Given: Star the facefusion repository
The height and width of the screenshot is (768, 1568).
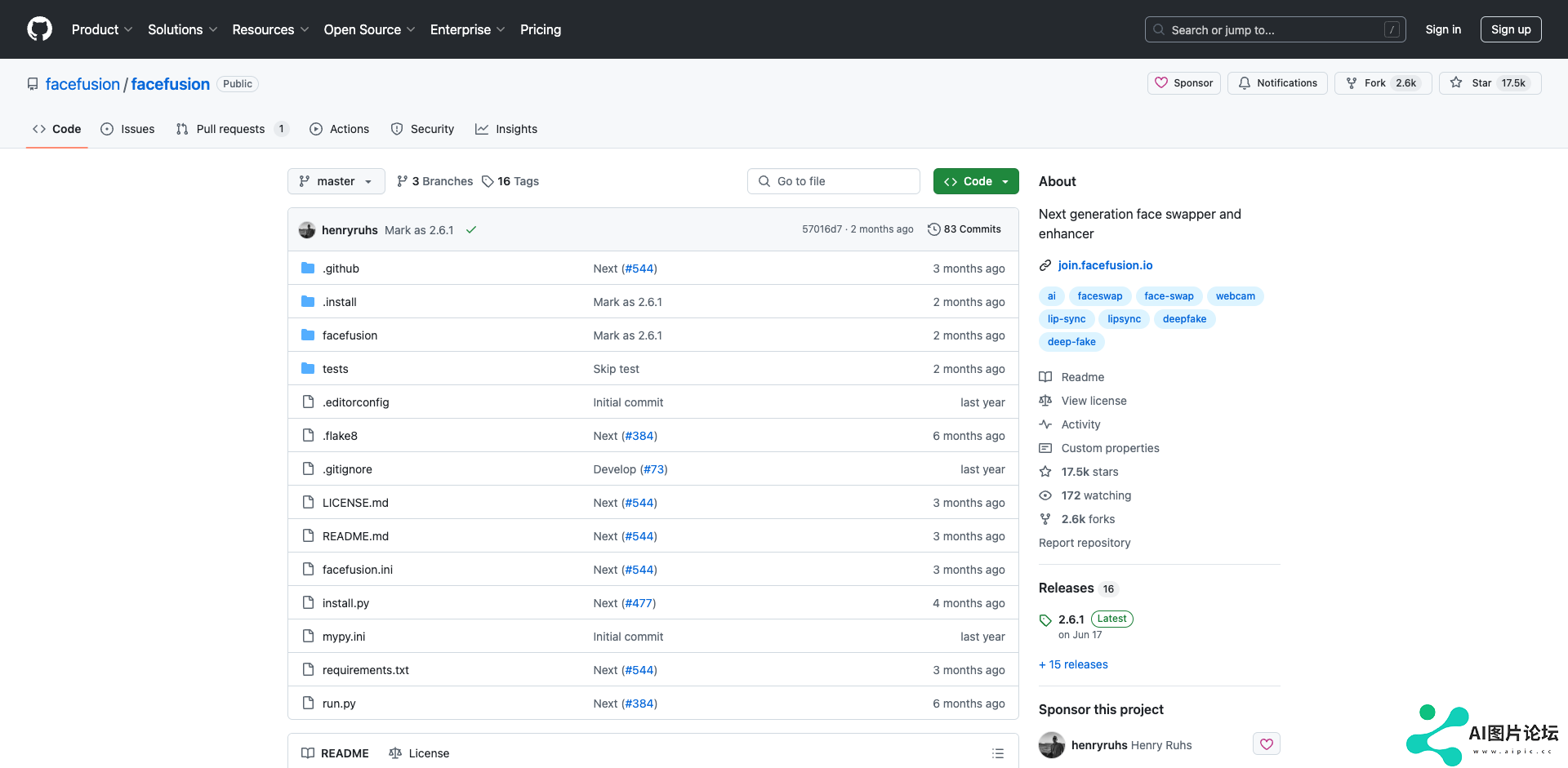Looking at the screenshot, I should coord(1490,83).
